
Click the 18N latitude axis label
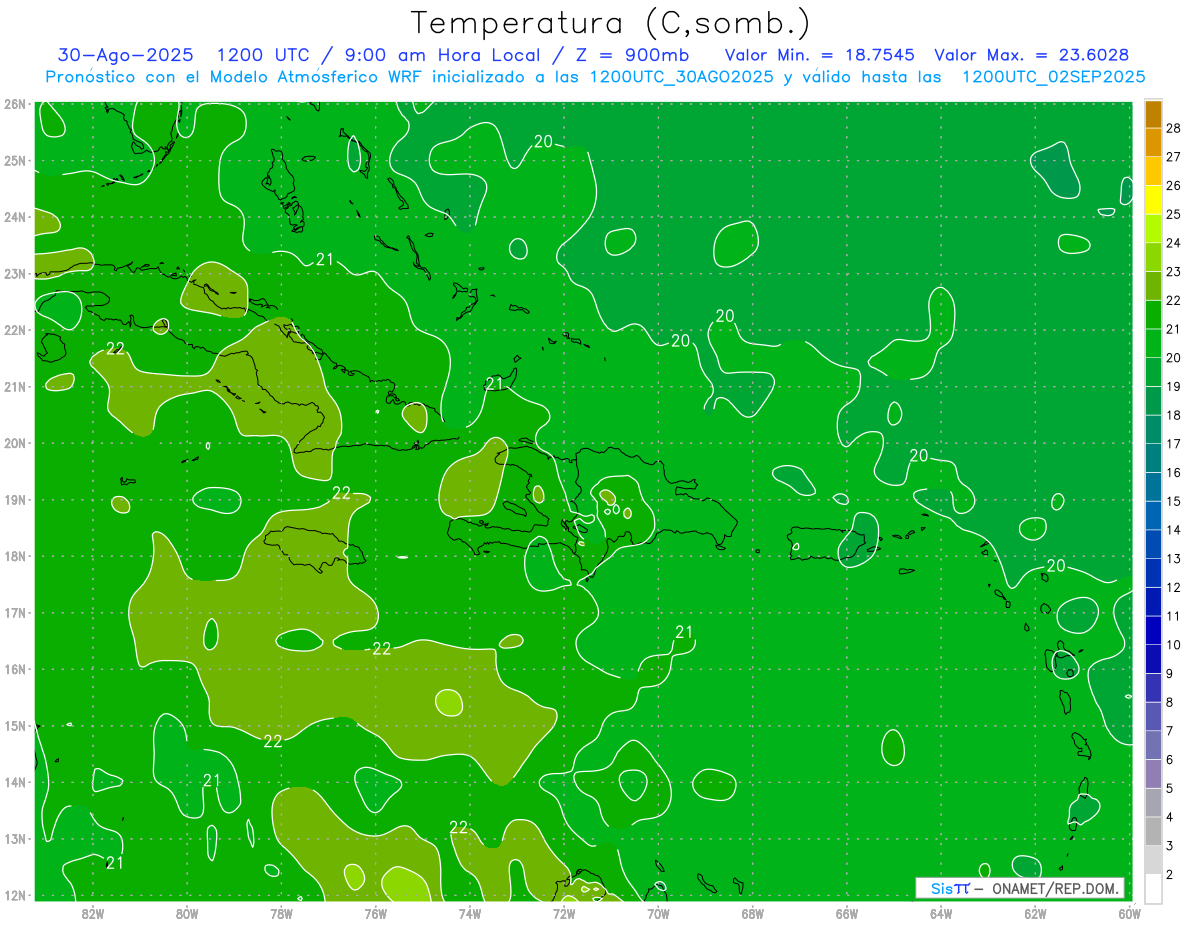point(14,556)
